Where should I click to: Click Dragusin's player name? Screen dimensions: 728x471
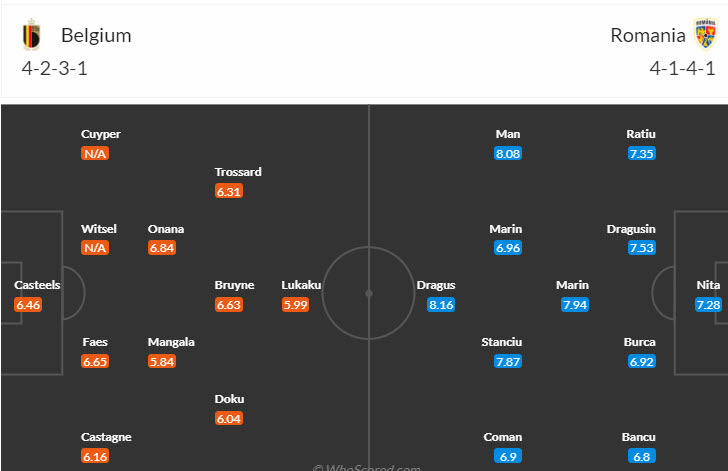631,229
